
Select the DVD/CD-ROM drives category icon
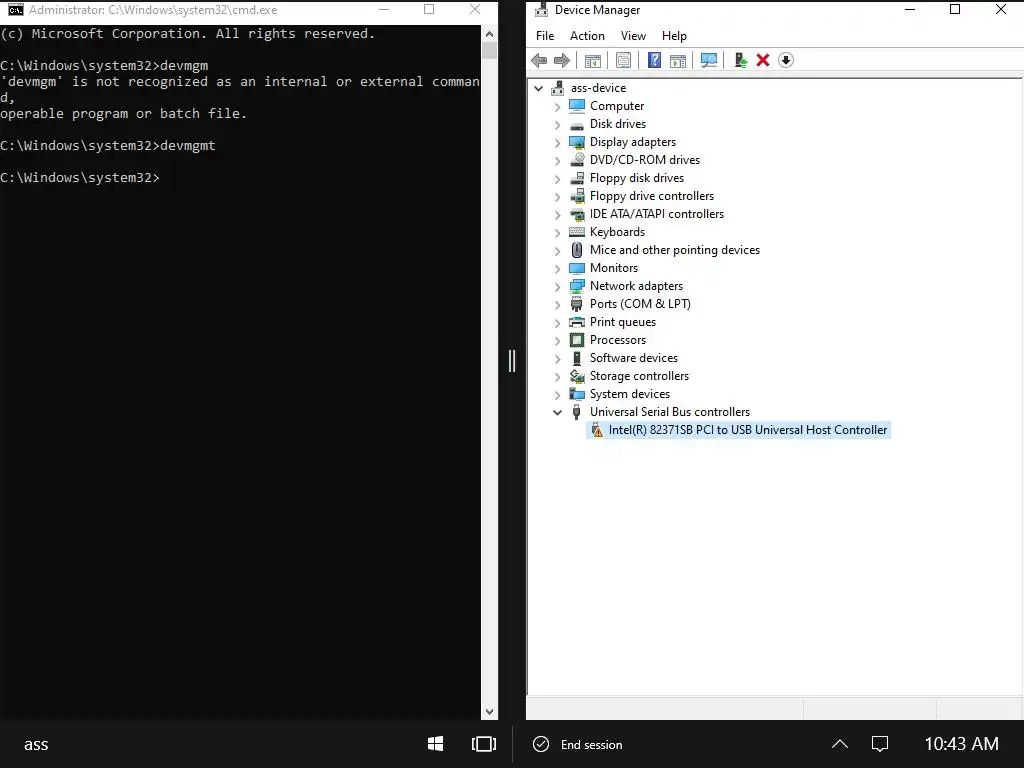point(577,160)
